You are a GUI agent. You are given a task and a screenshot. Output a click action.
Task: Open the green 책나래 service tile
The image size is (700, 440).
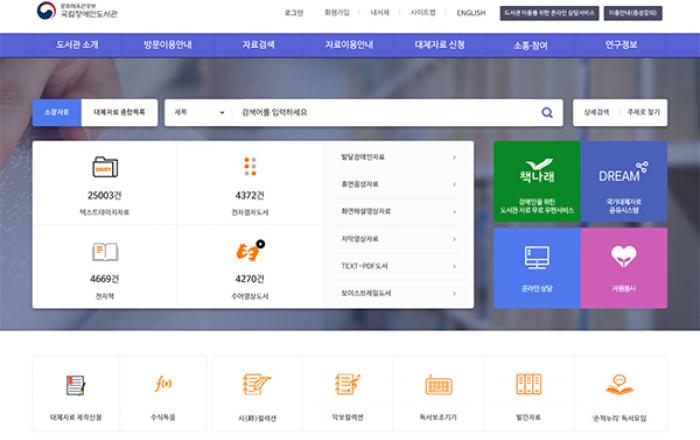coord(536,181)
